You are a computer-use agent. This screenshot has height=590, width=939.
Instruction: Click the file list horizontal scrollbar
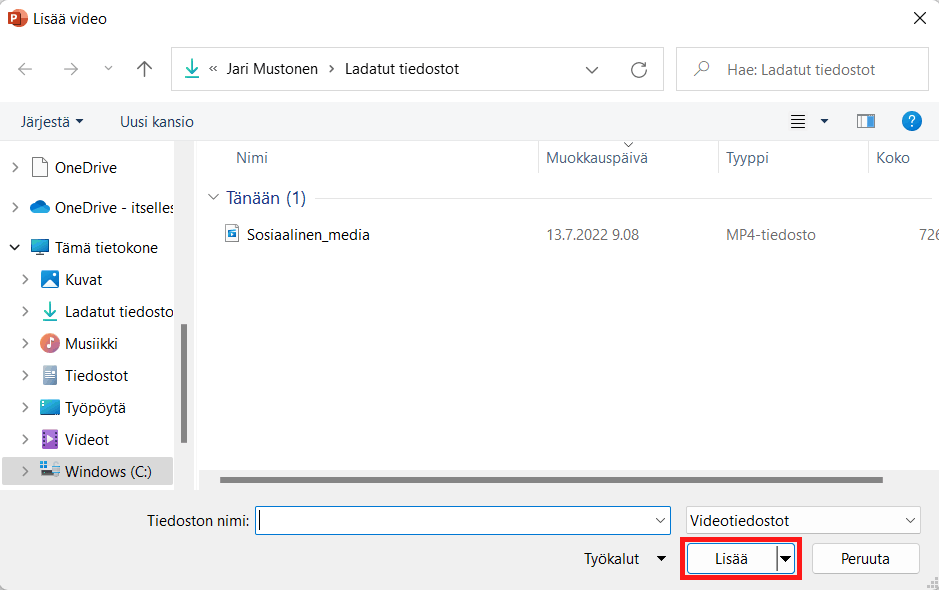point(551,480)
